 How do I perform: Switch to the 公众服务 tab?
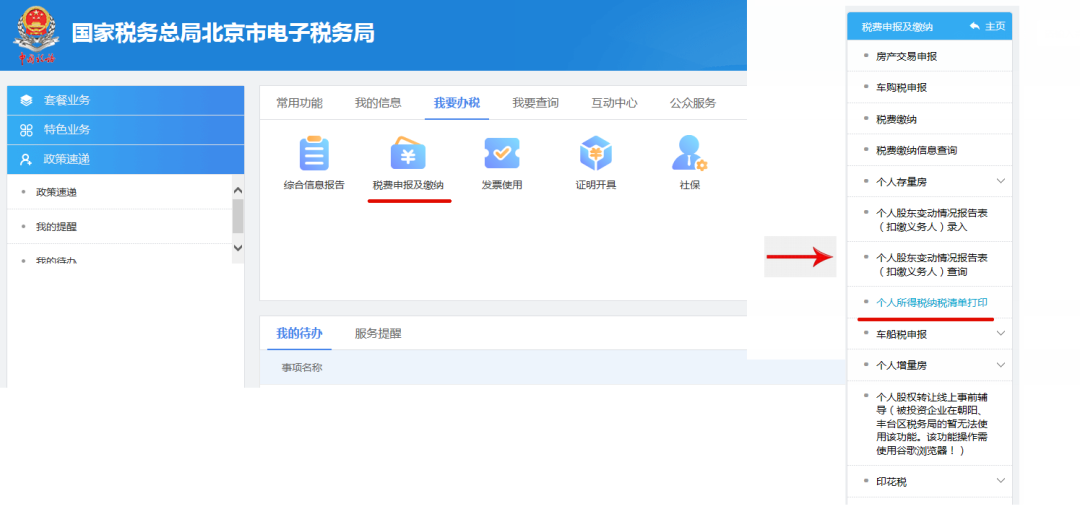tap(693, 103)
